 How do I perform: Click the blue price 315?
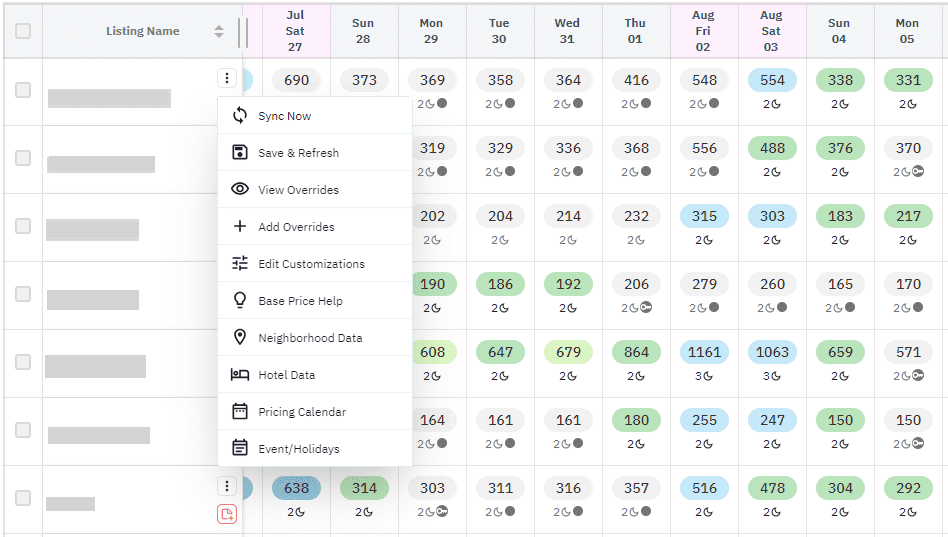704,216
